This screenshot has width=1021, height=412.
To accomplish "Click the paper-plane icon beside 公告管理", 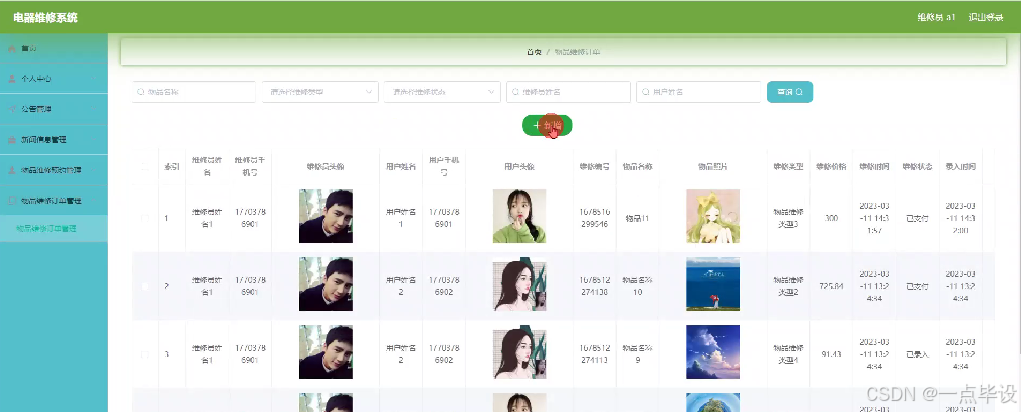I will click(11, 109).
